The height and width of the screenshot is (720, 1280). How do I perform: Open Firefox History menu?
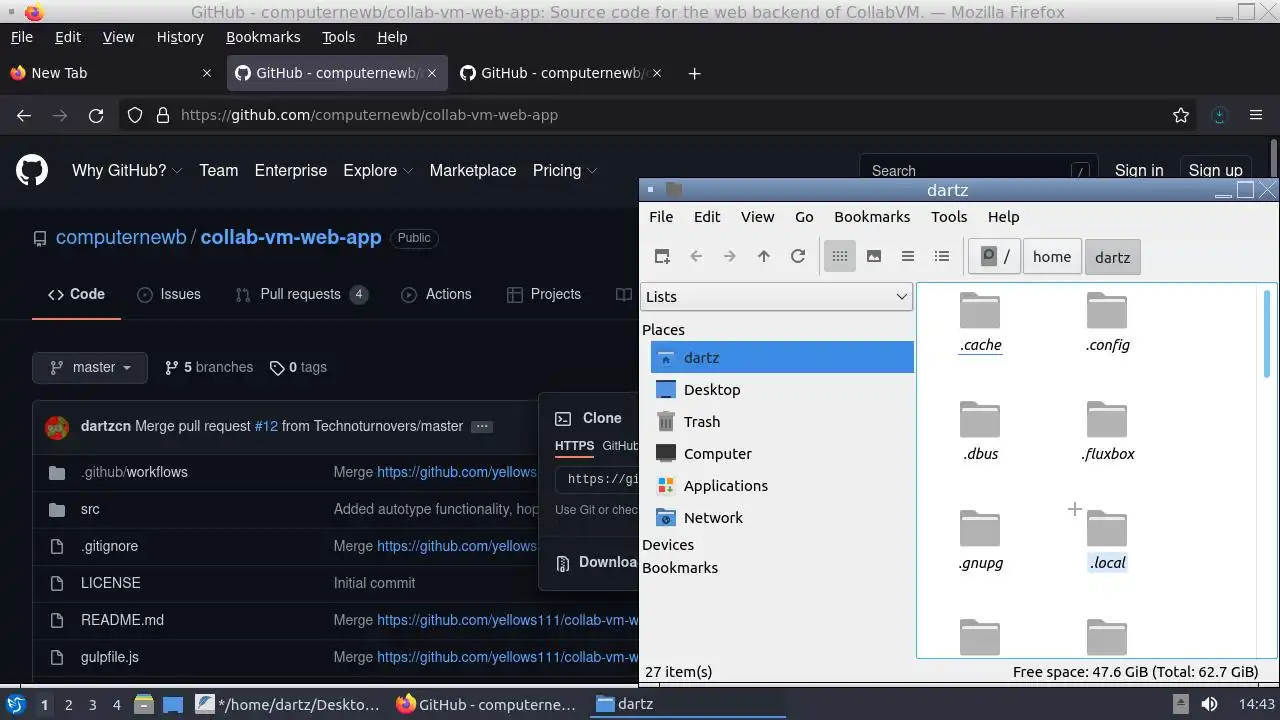pos(180,37)
